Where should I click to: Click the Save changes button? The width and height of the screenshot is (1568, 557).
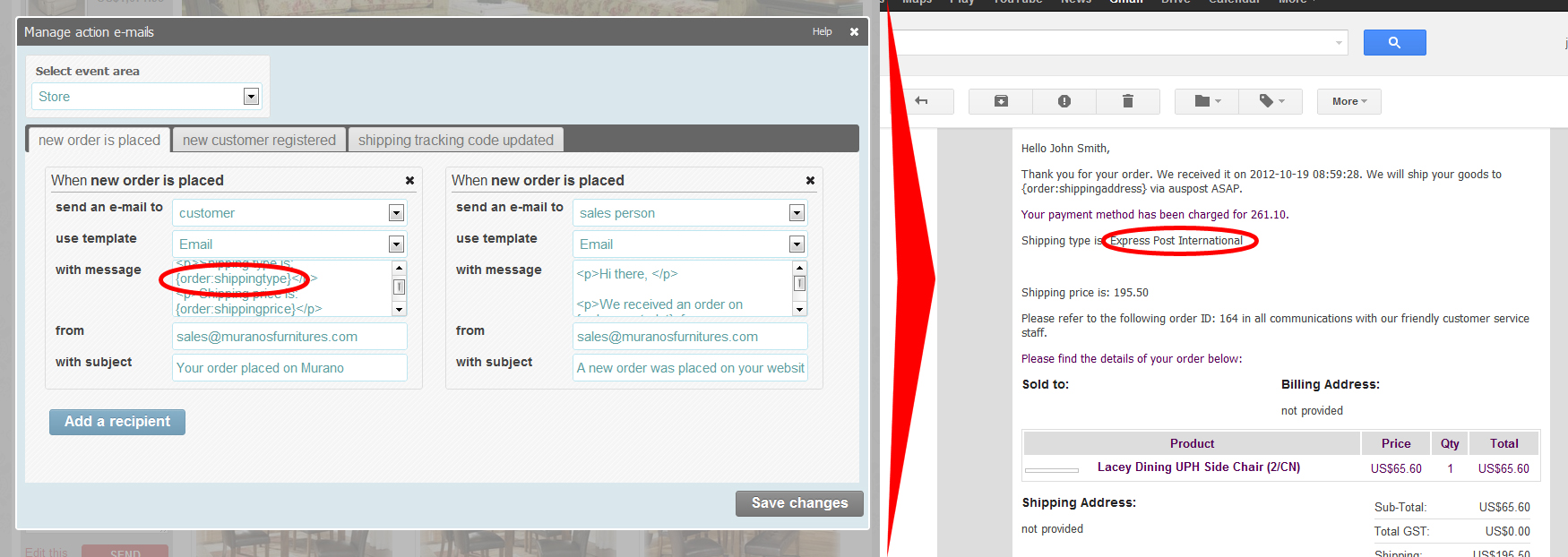[x=799, y=503]
